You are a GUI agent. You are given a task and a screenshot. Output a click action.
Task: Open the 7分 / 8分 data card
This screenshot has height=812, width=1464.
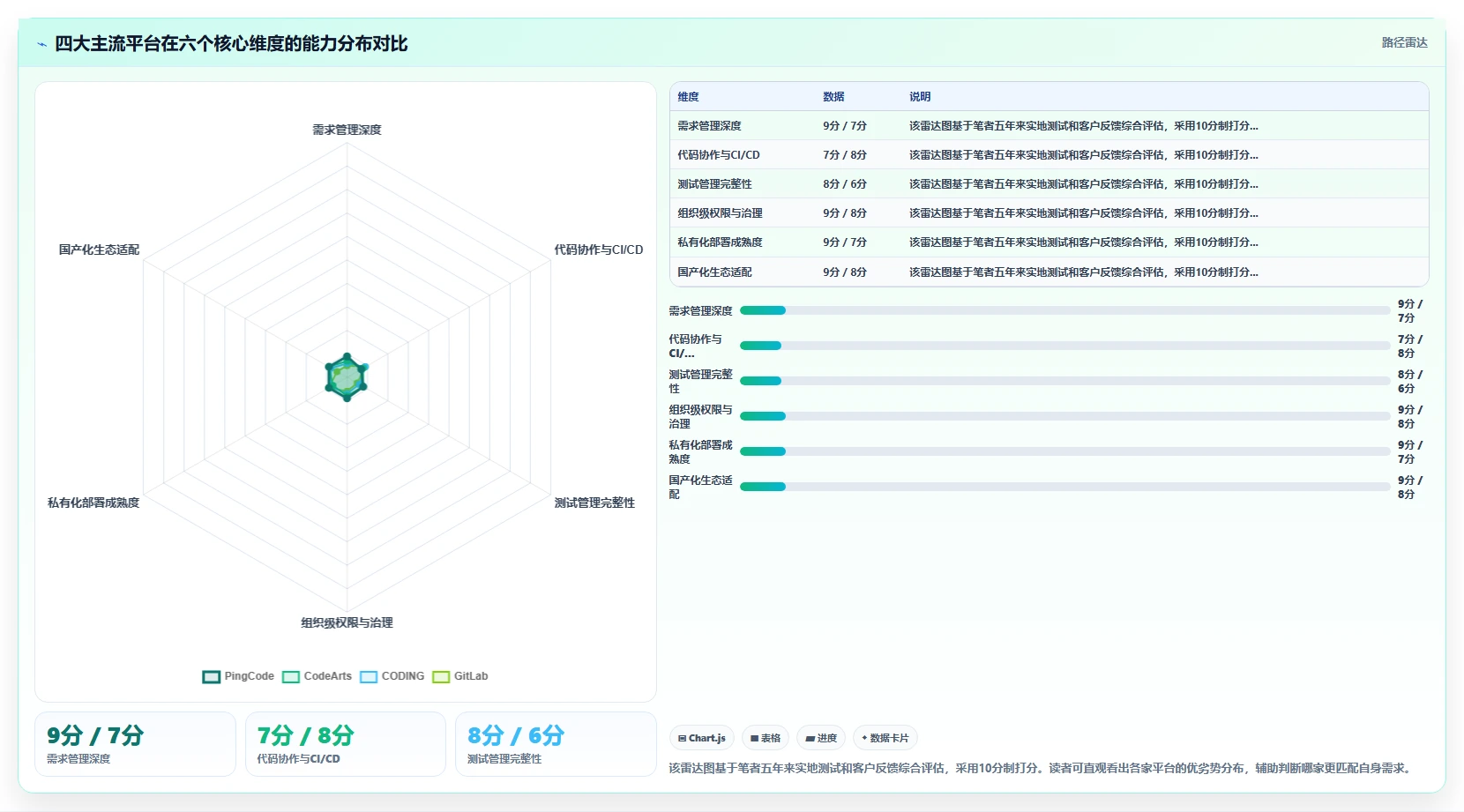(346, 744)
